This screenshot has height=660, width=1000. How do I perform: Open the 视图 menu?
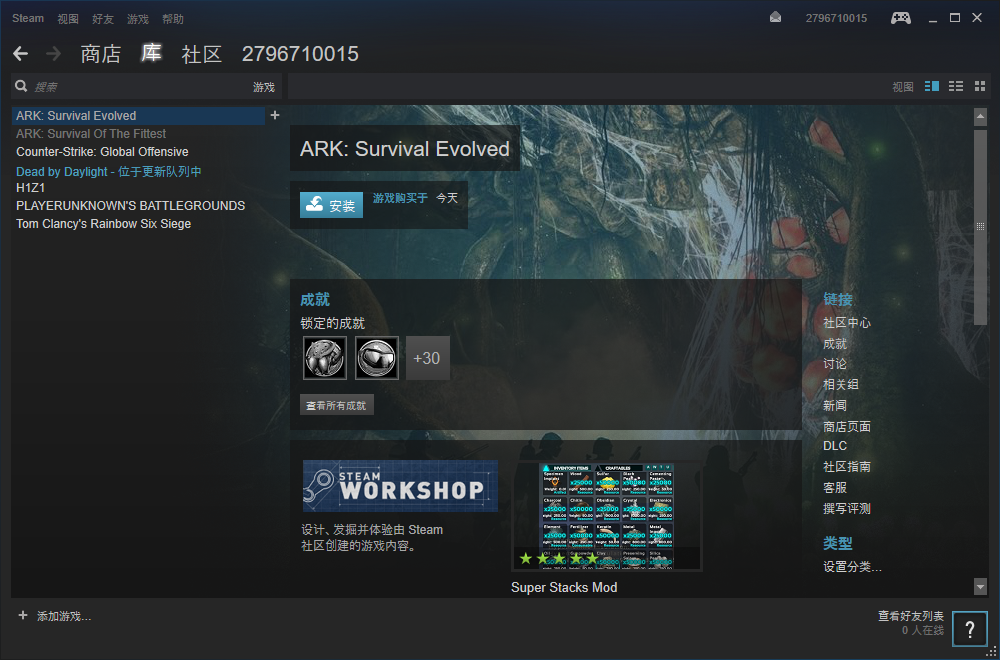[68, 18]
